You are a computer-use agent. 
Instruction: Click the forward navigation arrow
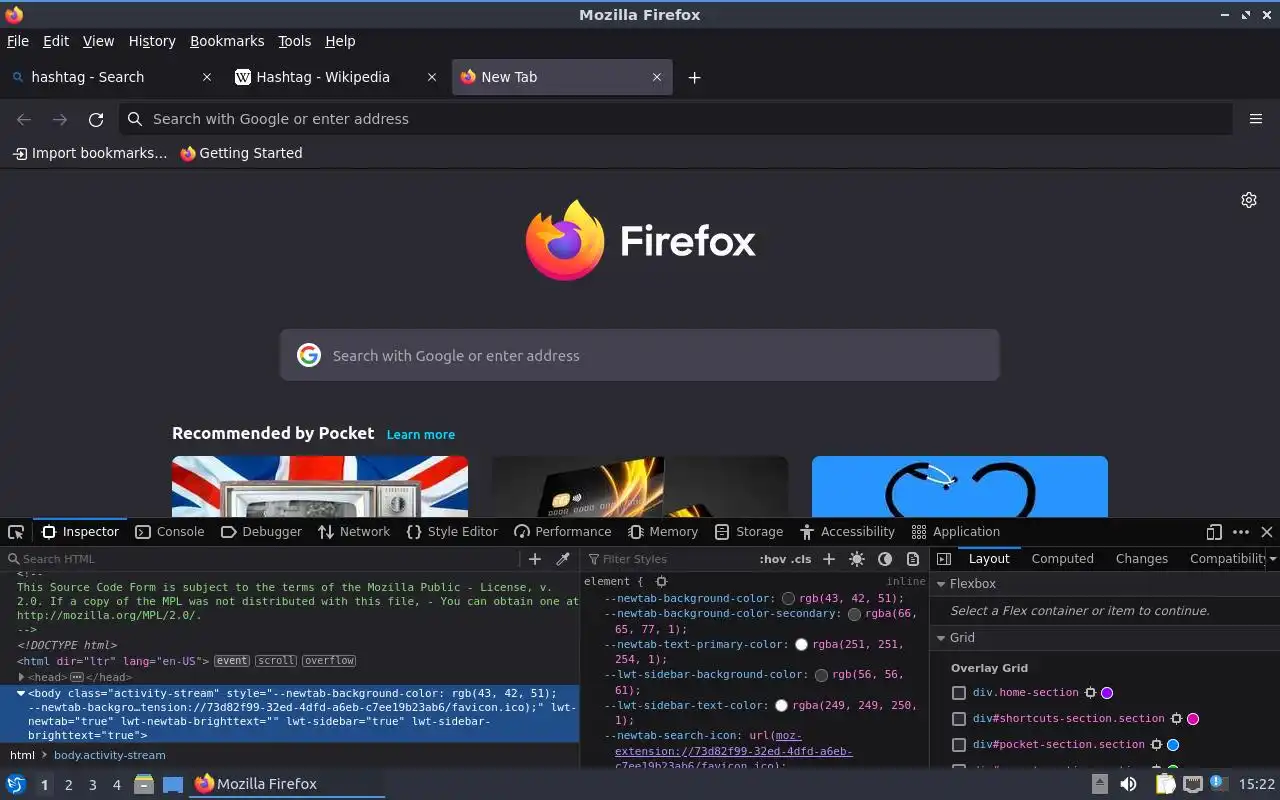point(60,119)
